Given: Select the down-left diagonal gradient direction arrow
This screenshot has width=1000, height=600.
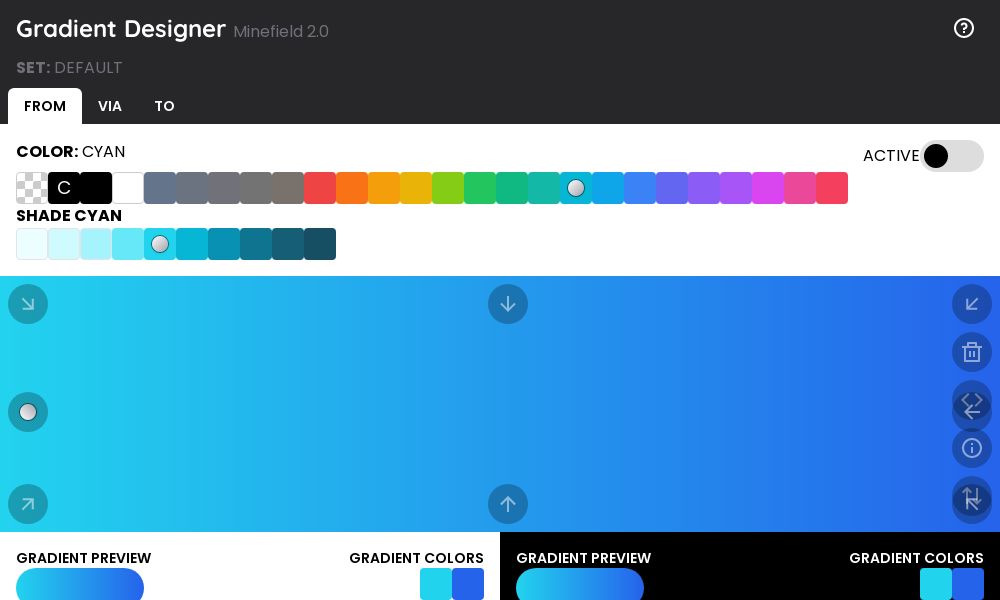Looking at the screenshot, I should pos(972,304).
